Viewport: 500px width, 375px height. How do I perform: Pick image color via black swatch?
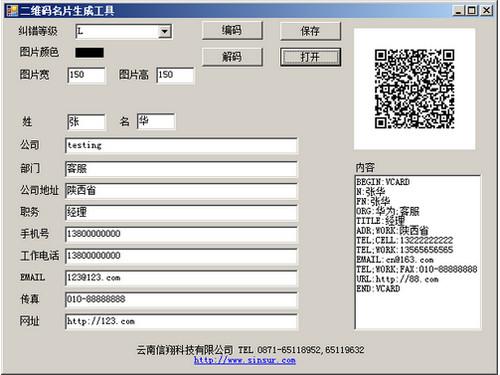tap(89, 53)
